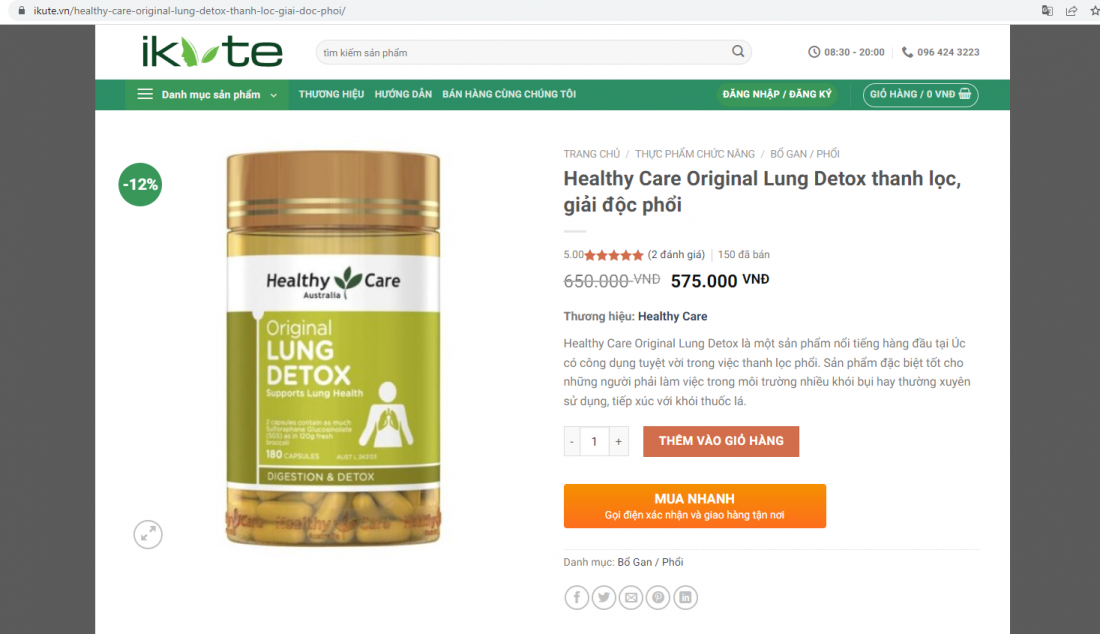This screenshot has width=1100, height=634.
Task: Share product via email icon
Action: pyautogui.click(x=631, y=598)
